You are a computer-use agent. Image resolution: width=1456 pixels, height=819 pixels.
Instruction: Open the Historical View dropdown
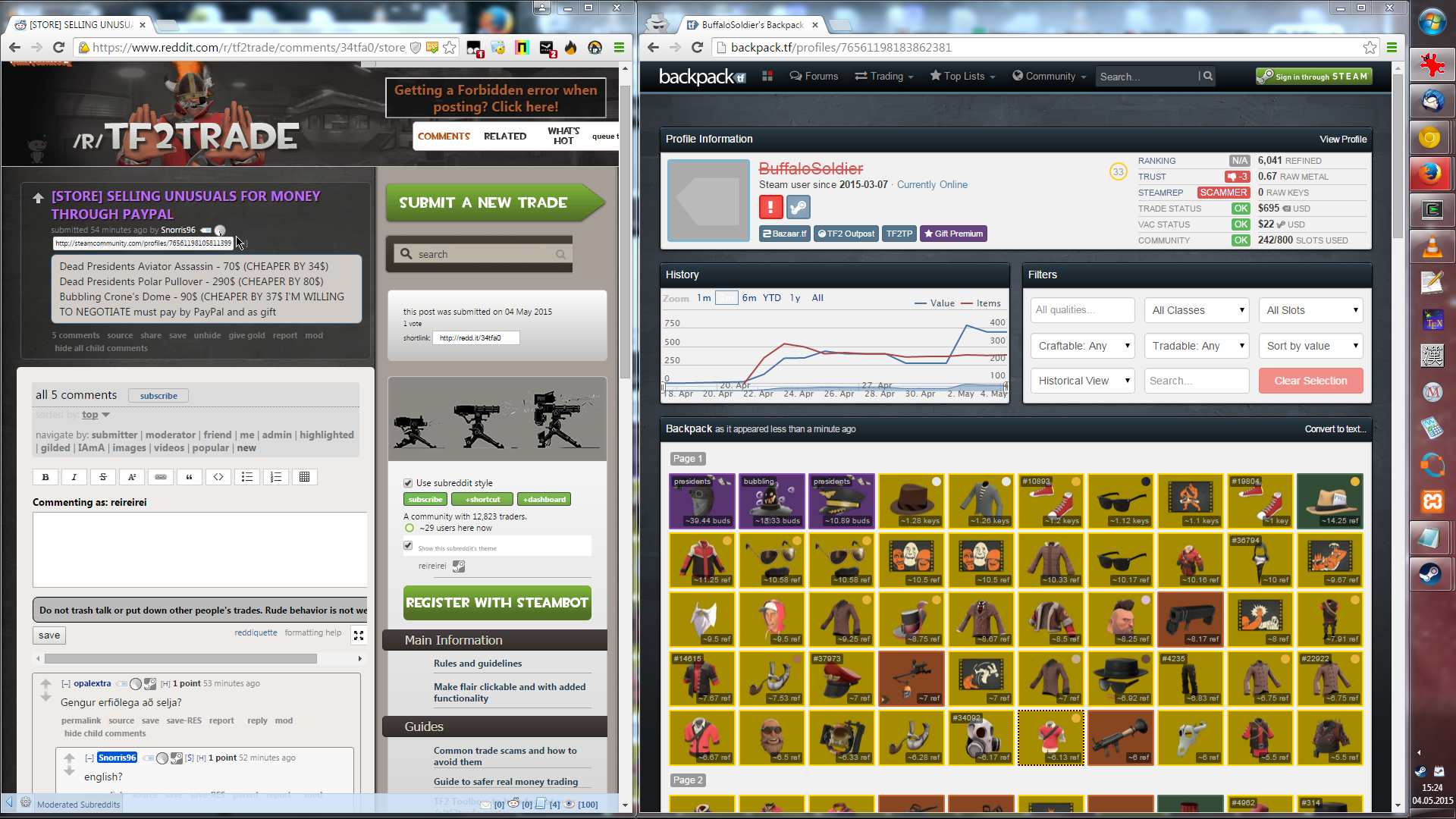pyautogui.click(x=1082, y=381)
